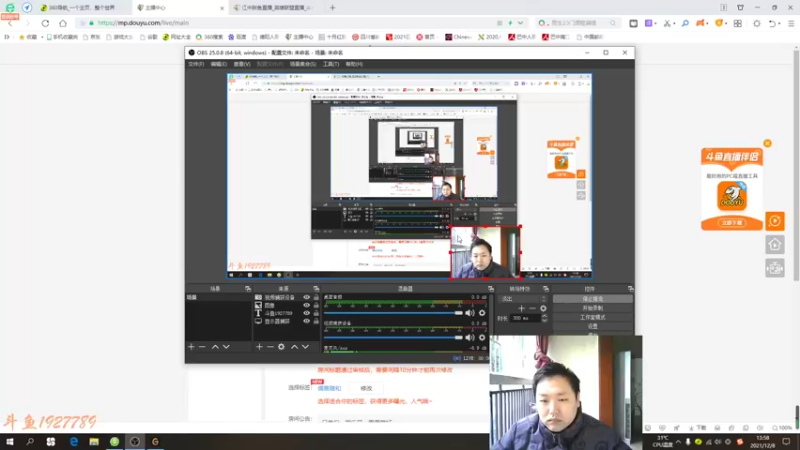This screenshot has height=450, width=800.
Task: Open second mixer channel settings gear
Action: tap(482, 338)
